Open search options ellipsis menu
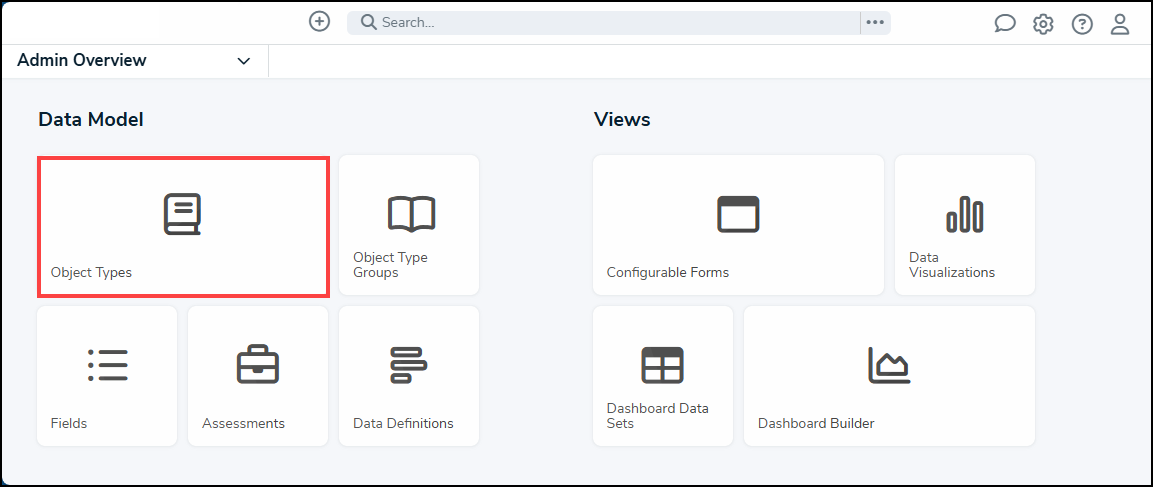The image size is (1153, 487). pyautogui.click(x=875, y=23)
